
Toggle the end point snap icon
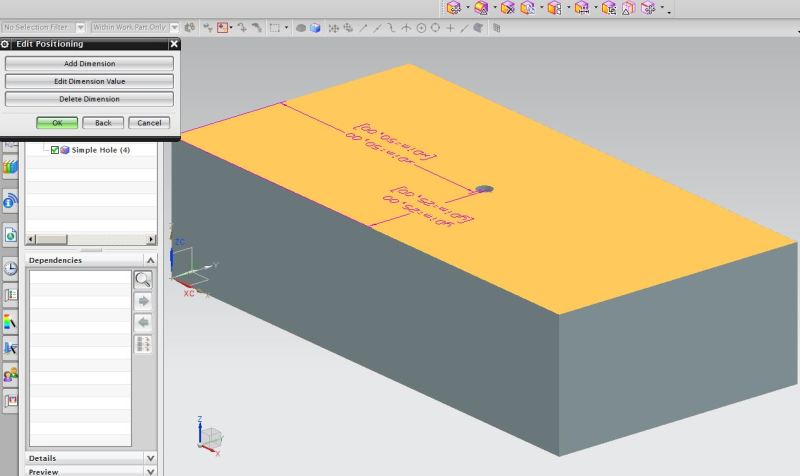363,28
